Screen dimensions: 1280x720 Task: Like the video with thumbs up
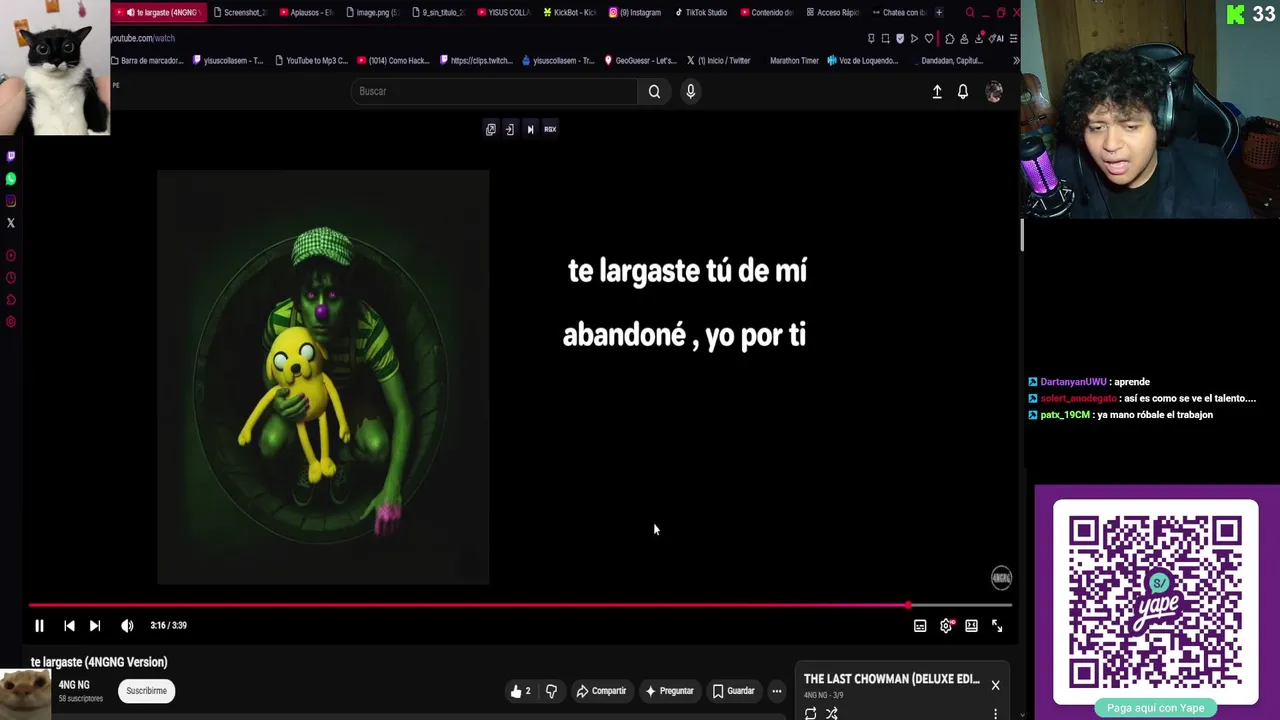(x=520, y=691)
